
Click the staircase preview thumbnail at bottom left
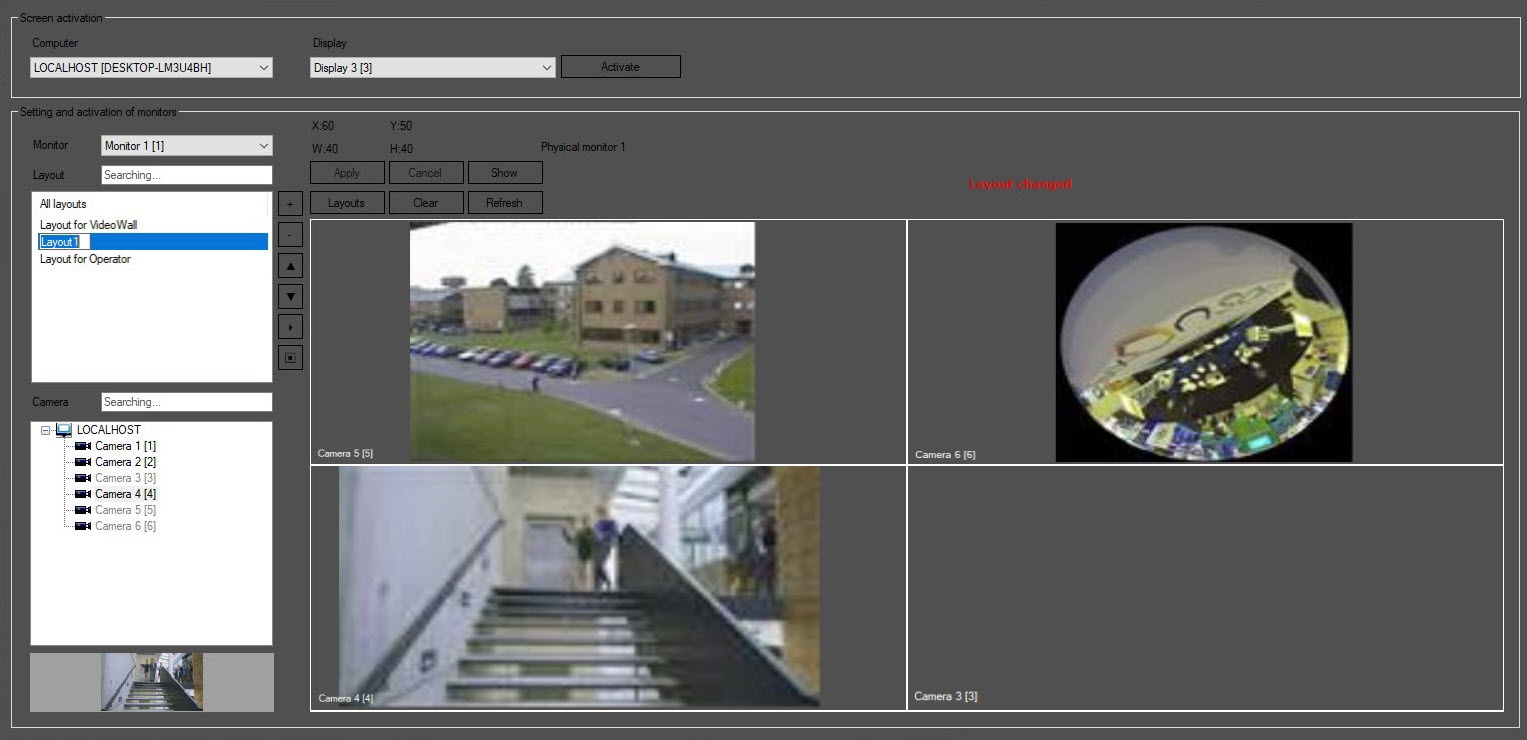pyautogui.click(x=152, y=682)
